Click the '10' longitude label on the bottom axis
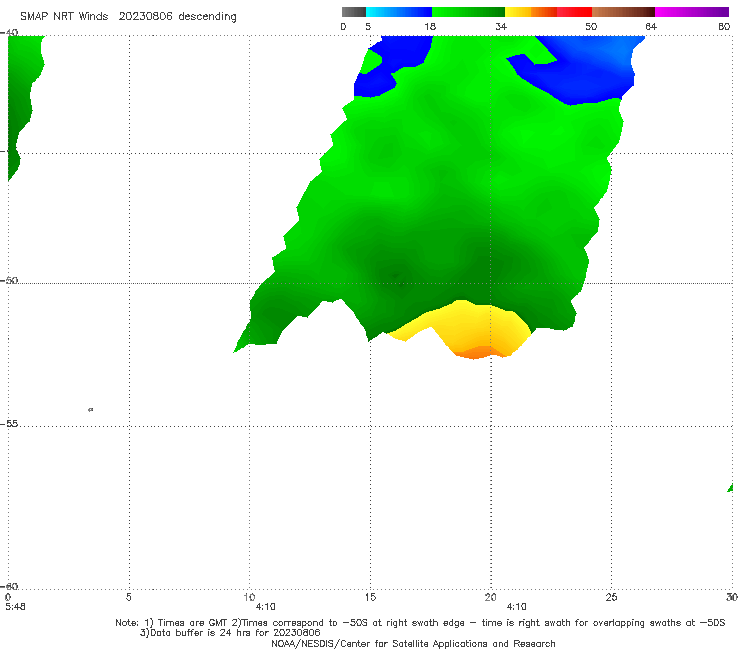 pyautogui.click(x=249, y=597)
